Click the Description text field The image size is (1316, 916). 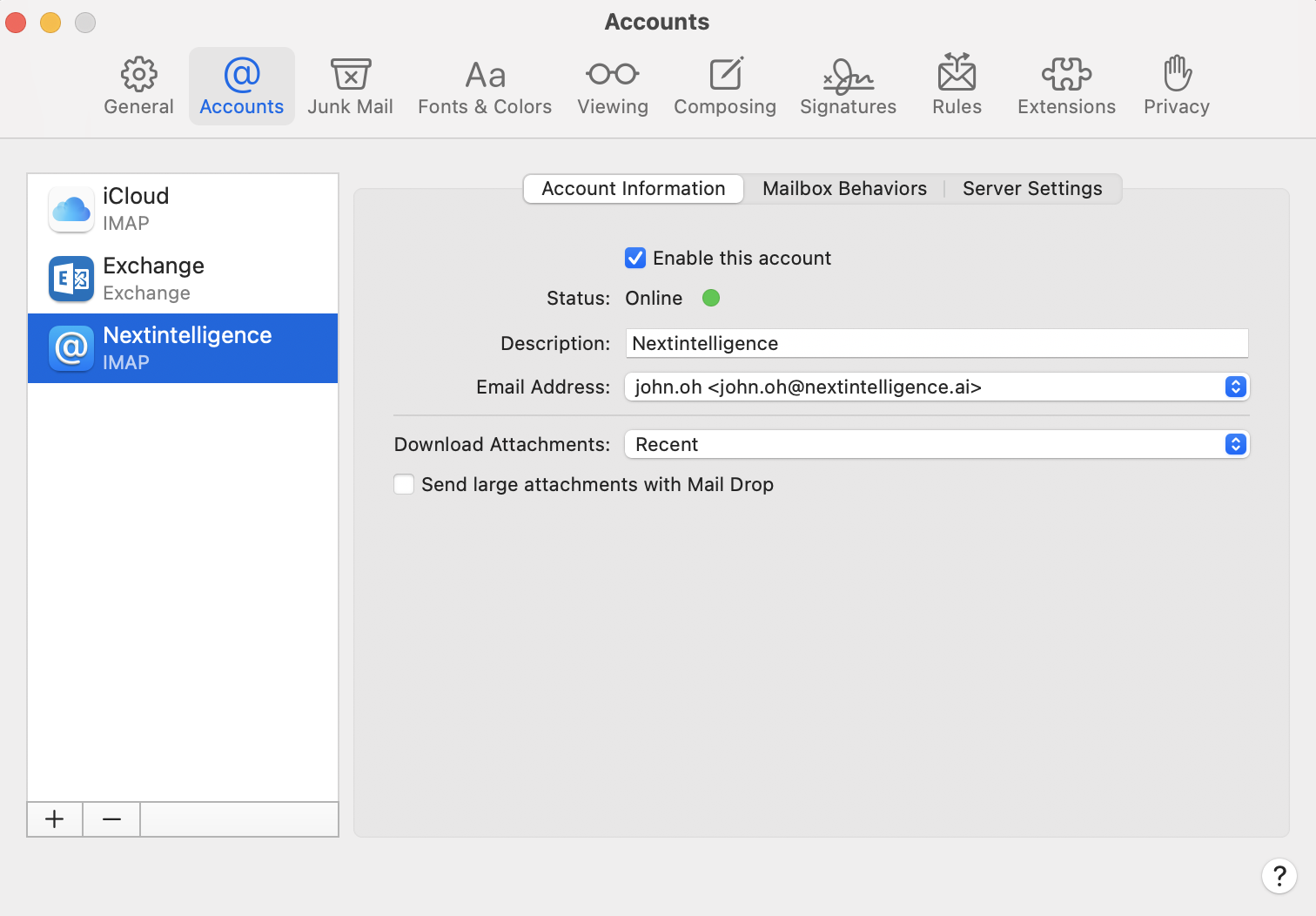(x=937, y=343)
